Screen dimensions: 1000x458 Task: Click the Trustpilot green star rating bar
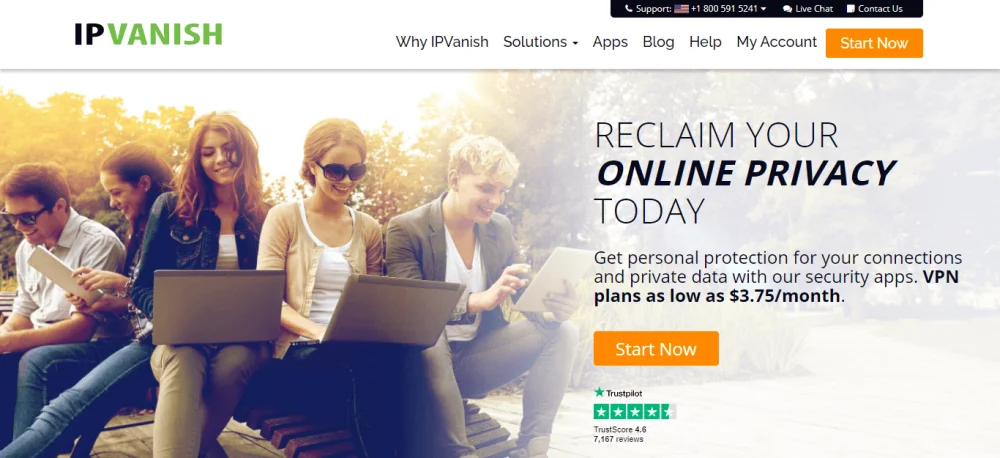[635, 411]
